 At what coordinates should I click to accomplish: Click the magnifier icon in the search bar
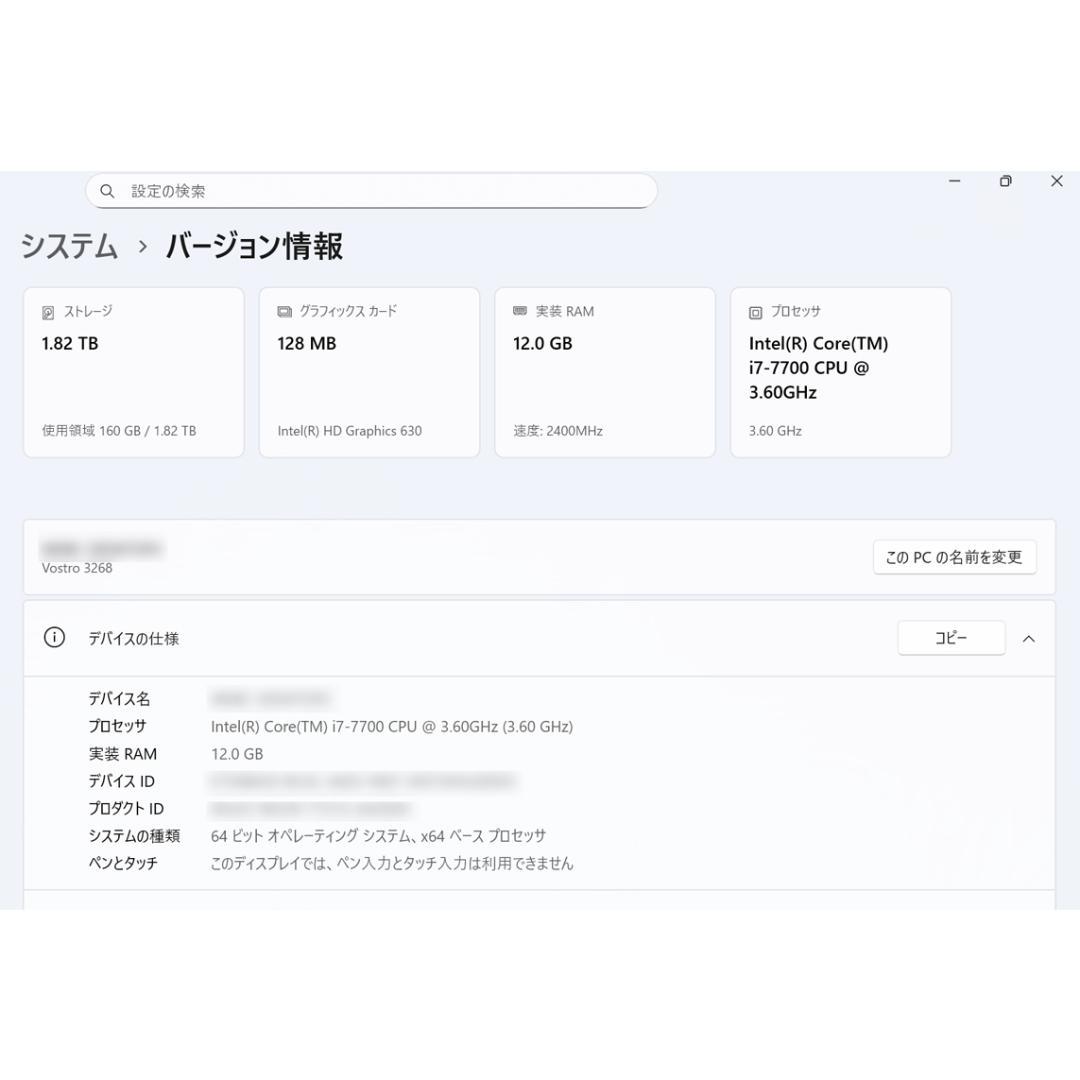coord(107,190)
